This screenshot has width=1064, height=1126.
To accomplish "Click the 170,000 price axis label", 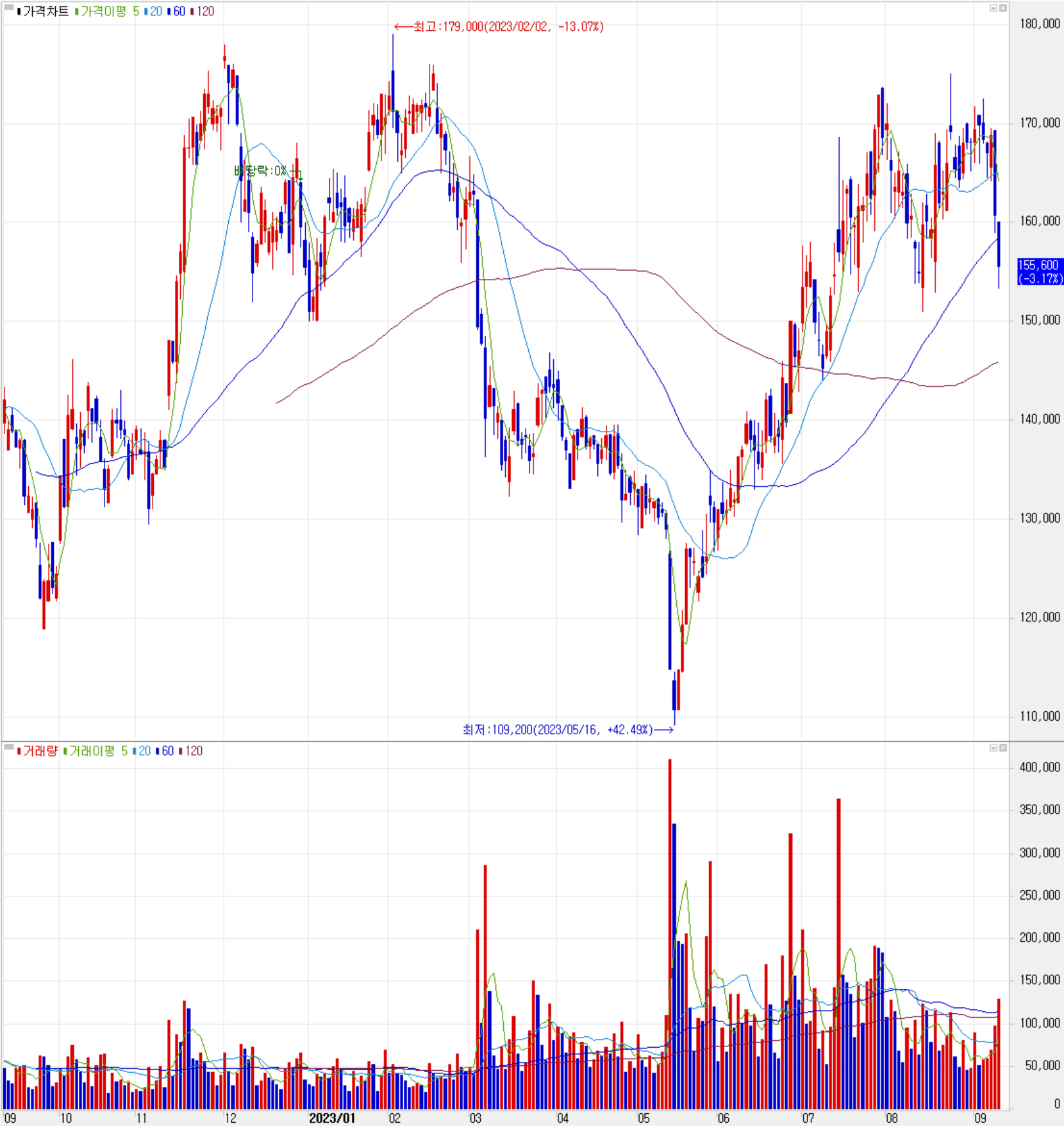I will coord(1040,122).
